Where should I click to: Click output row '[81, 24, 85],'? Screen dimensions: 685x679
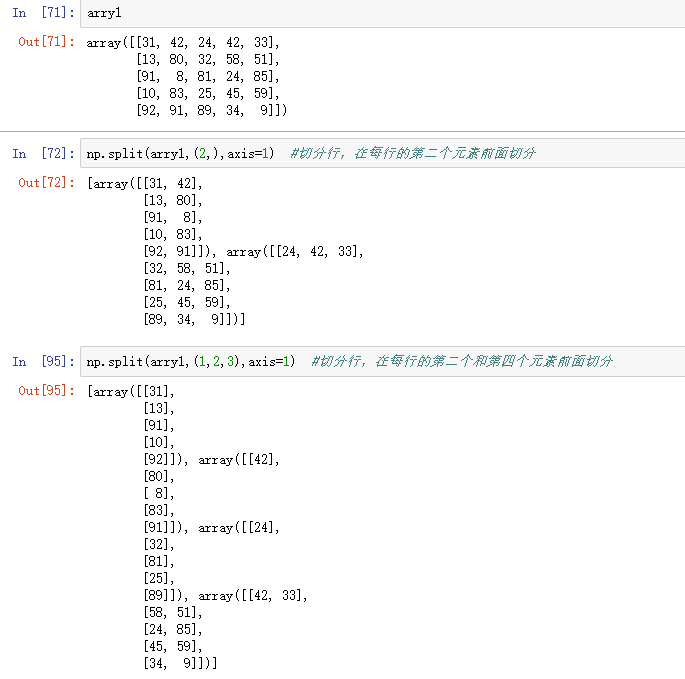pyautogui.click(x=187, y=285)
